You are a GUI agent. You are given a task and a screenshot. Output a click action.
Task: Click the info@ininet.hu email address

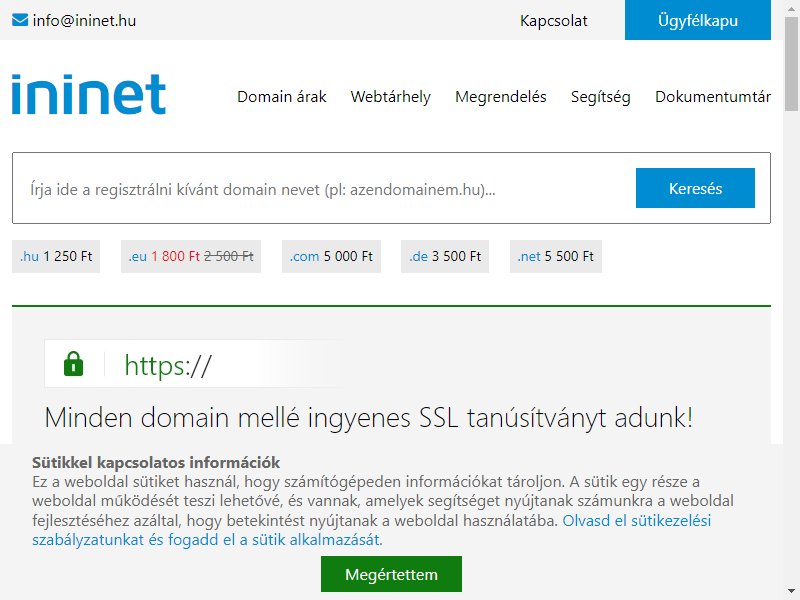tap(84, 20)
